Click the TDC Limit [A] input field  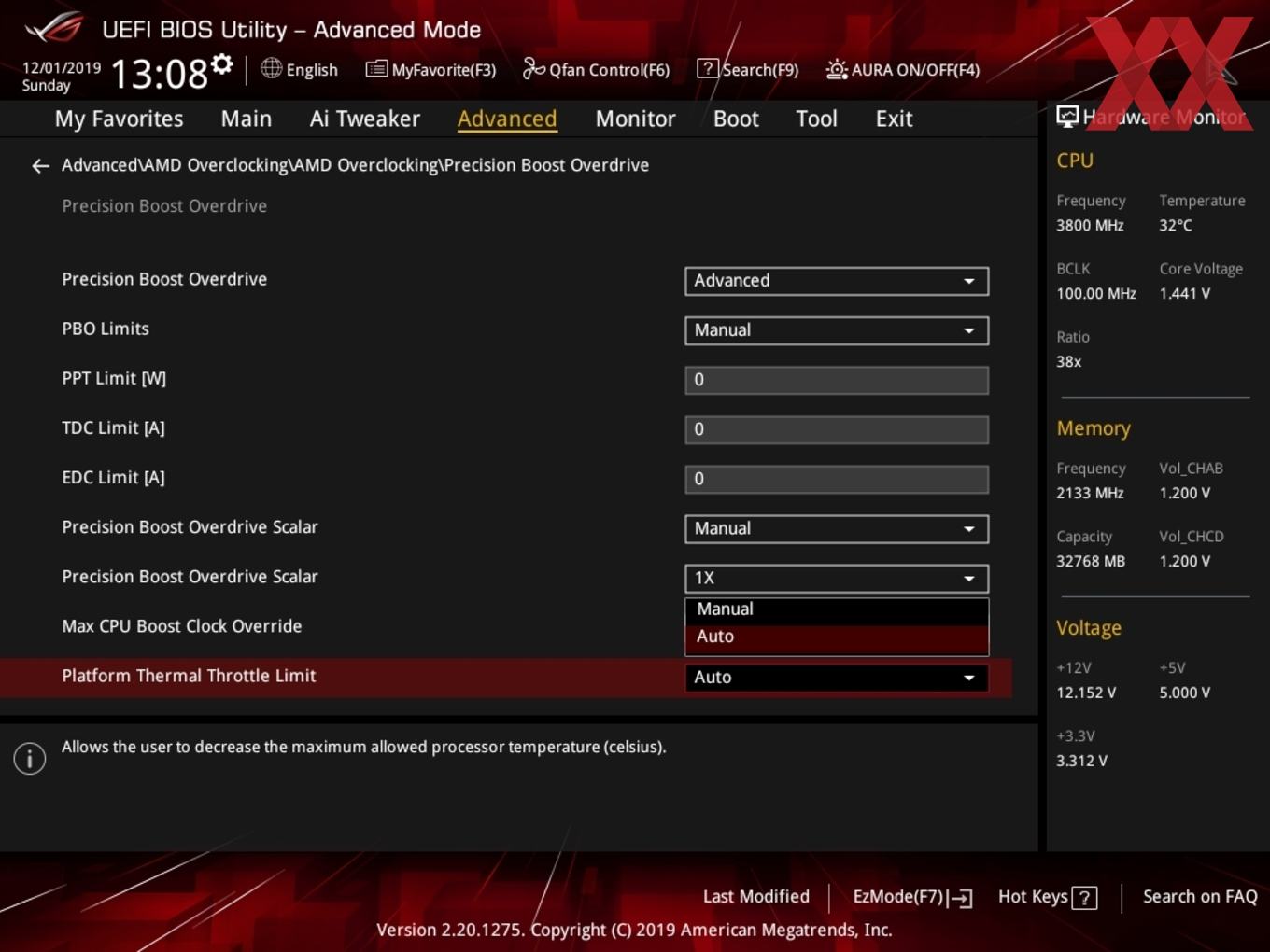pyautogui.click(x=837, y=429)
